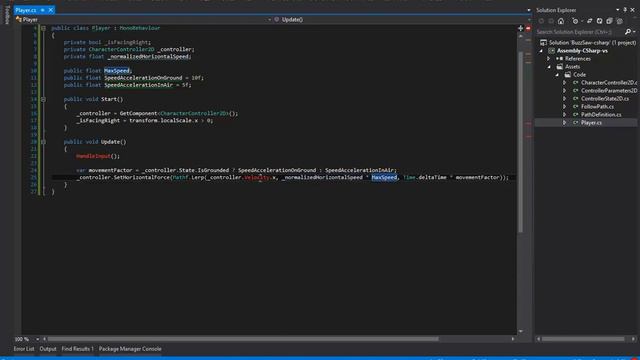Collapse the Start() method outline toggle
The width and height of the screenshot is (640, 360).
pos(43,99)
